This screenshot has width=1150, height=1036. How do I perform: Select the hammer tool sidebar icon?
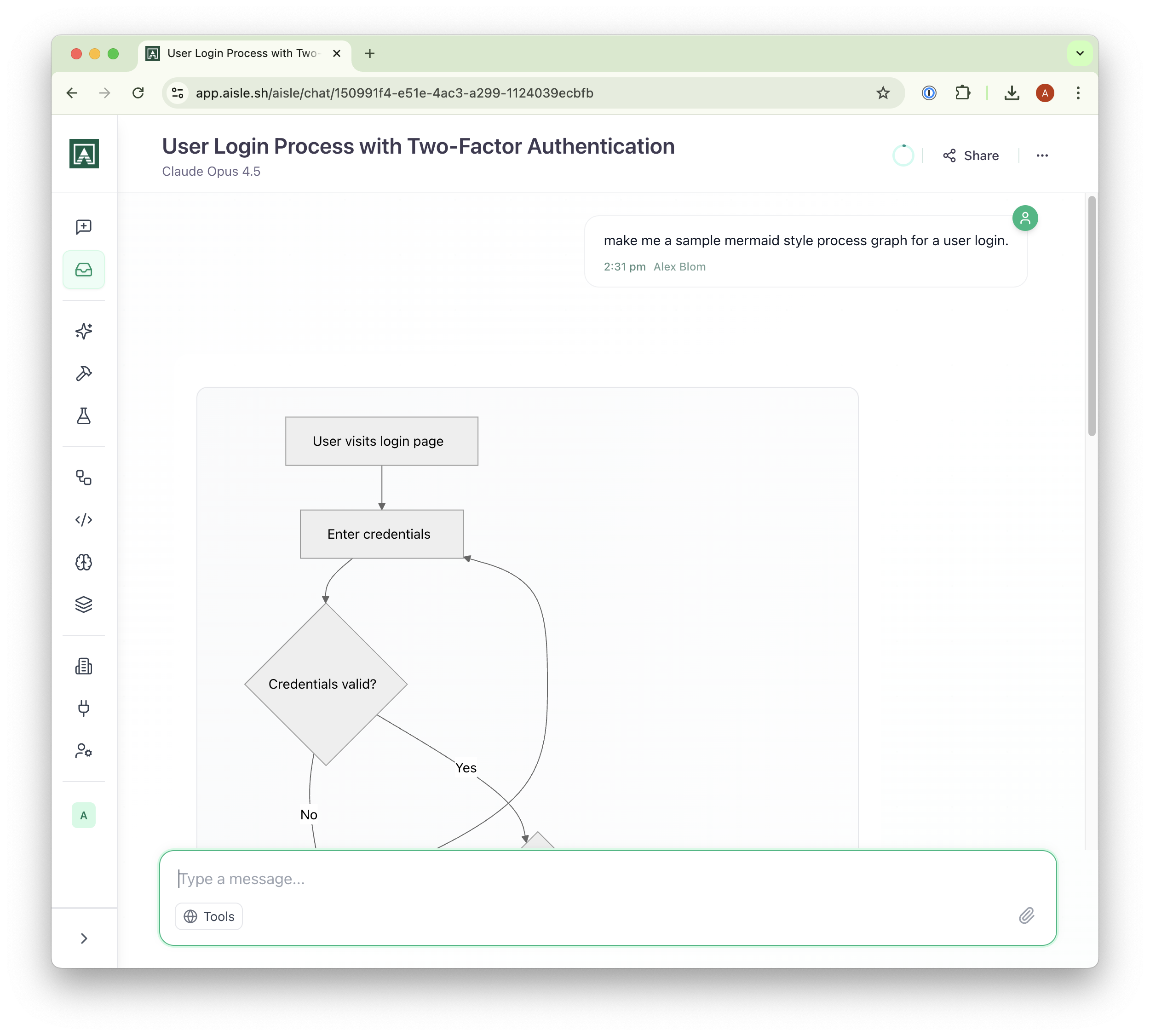(x=84, y=374)
